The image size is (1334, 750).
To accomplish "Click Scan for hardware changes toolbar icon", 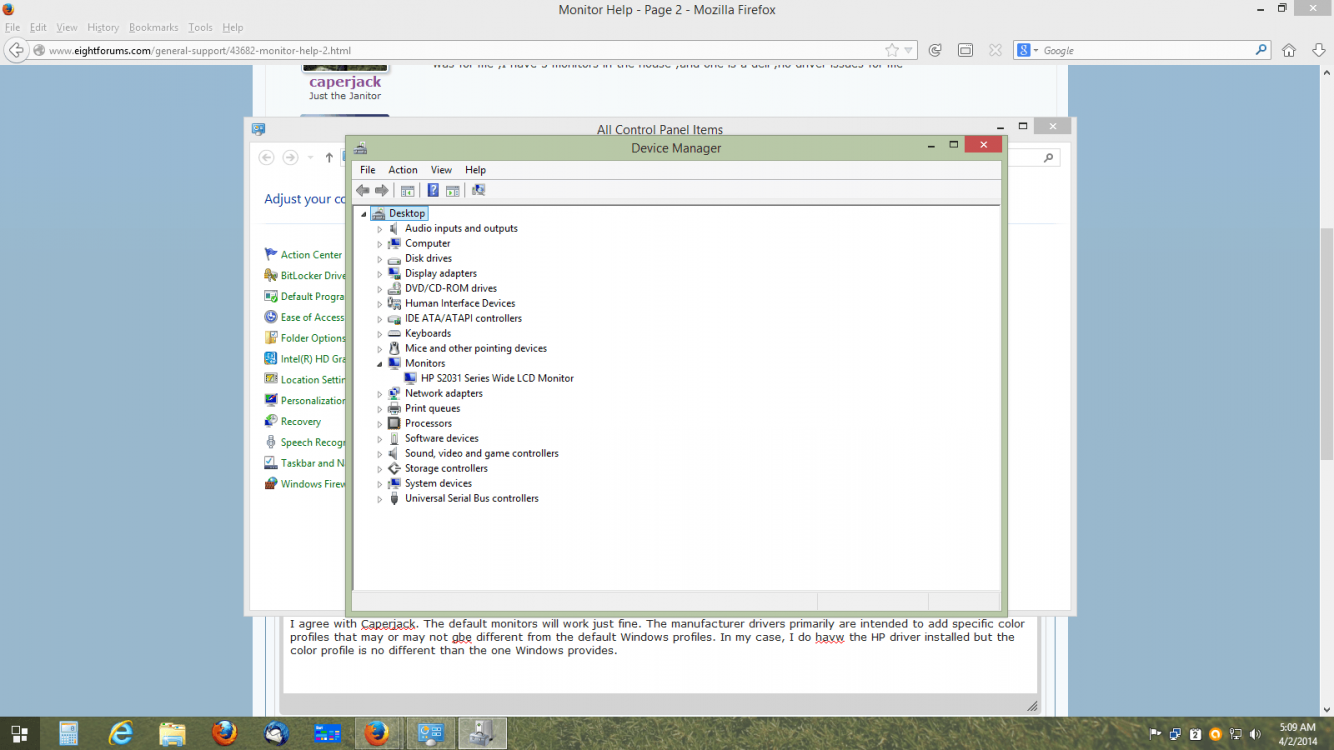I will point(478,190).
